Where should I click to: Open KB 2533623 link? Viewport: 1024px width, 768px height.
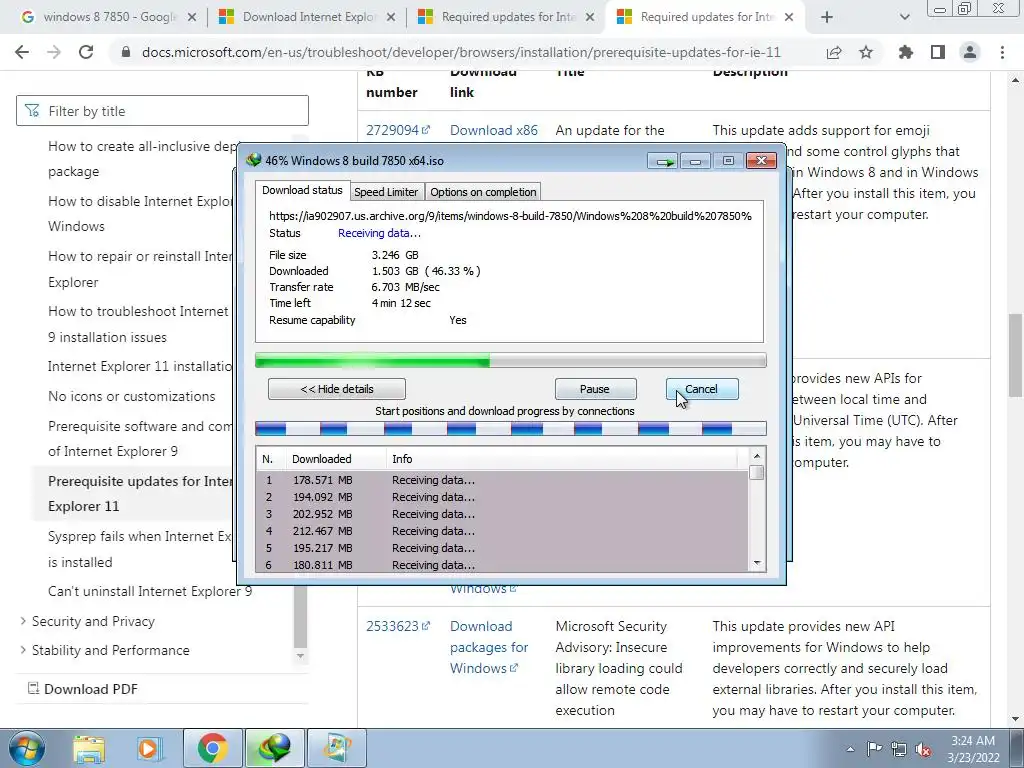(398, 626)
